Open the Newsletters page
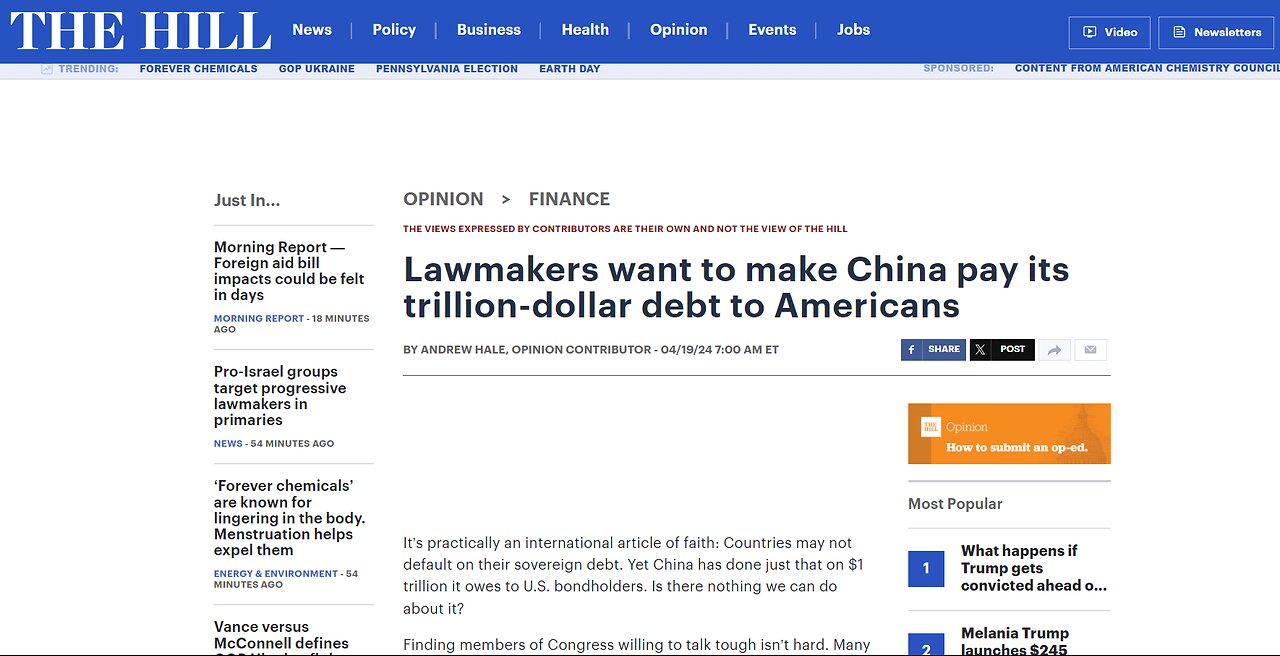 click(1216, 32)
